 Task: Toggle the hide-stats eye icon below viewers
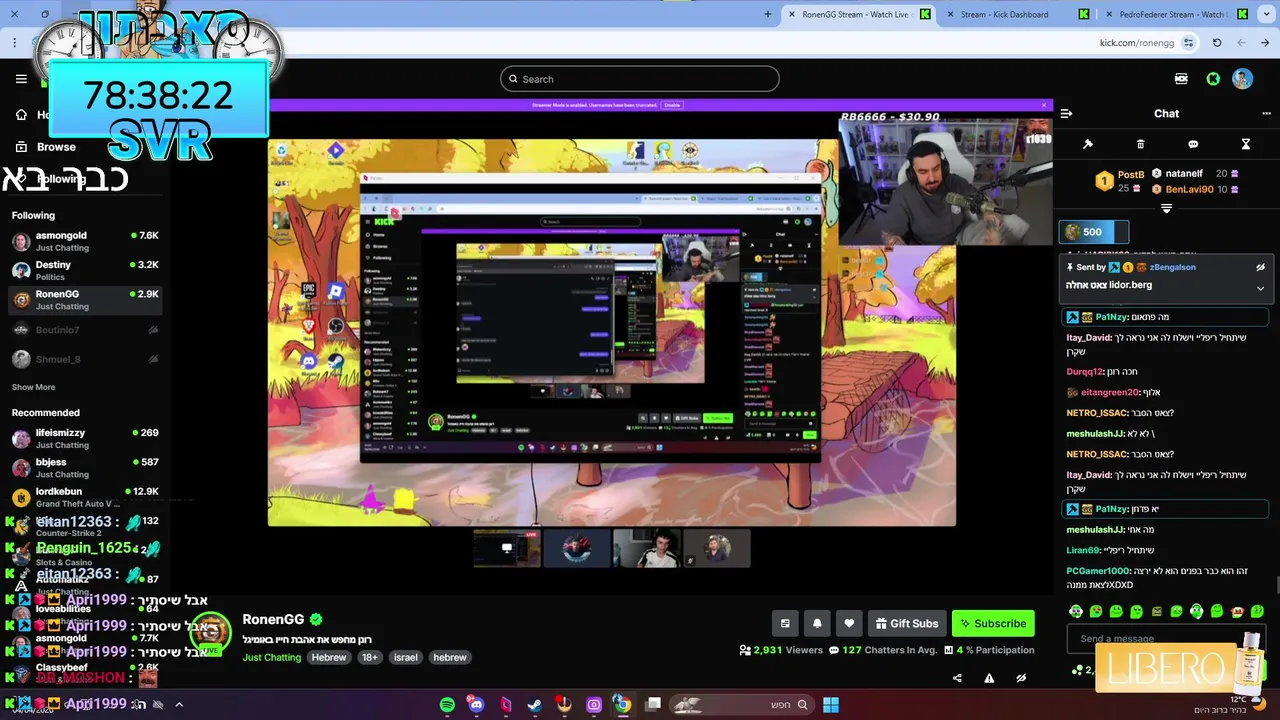click(1021, 678)
